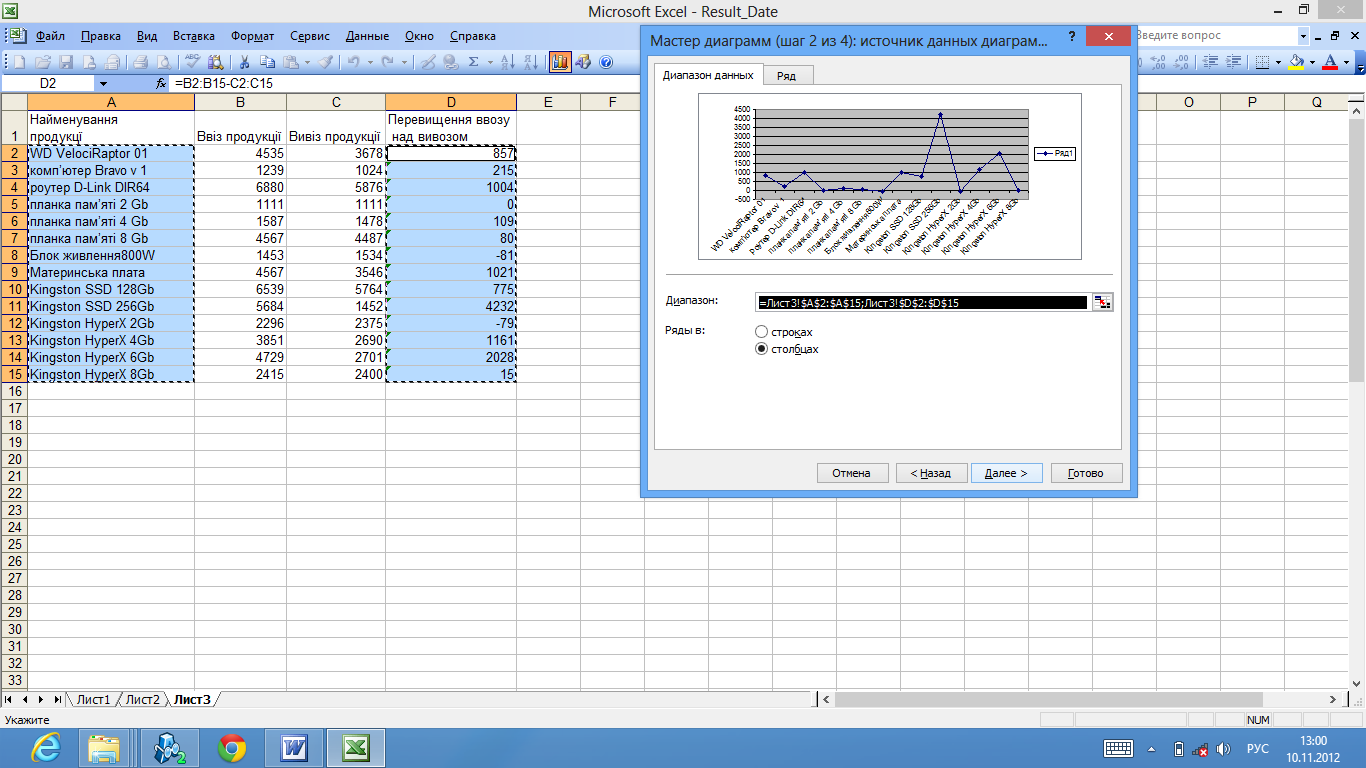
Task: Click the Format Painter brush icon
Action: (x=326, y=62)
